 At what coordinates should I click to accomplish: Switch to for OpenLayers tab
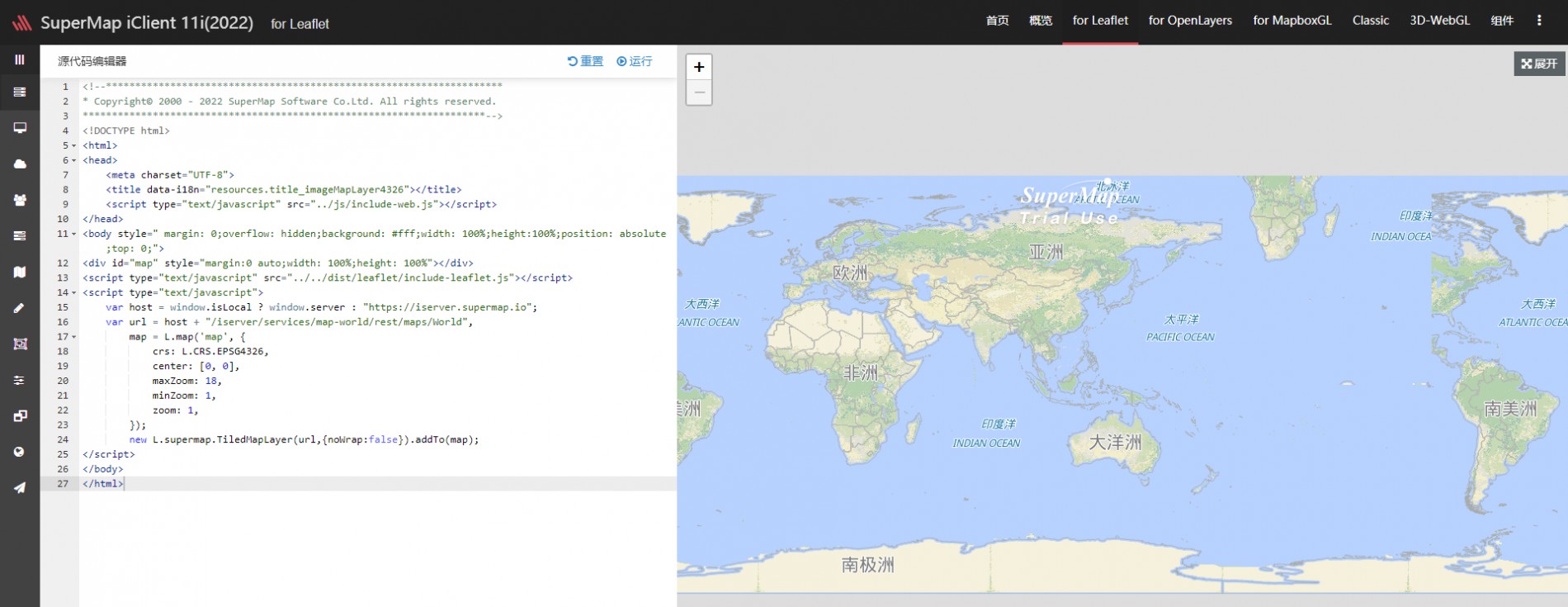[x=1190, y=21]
